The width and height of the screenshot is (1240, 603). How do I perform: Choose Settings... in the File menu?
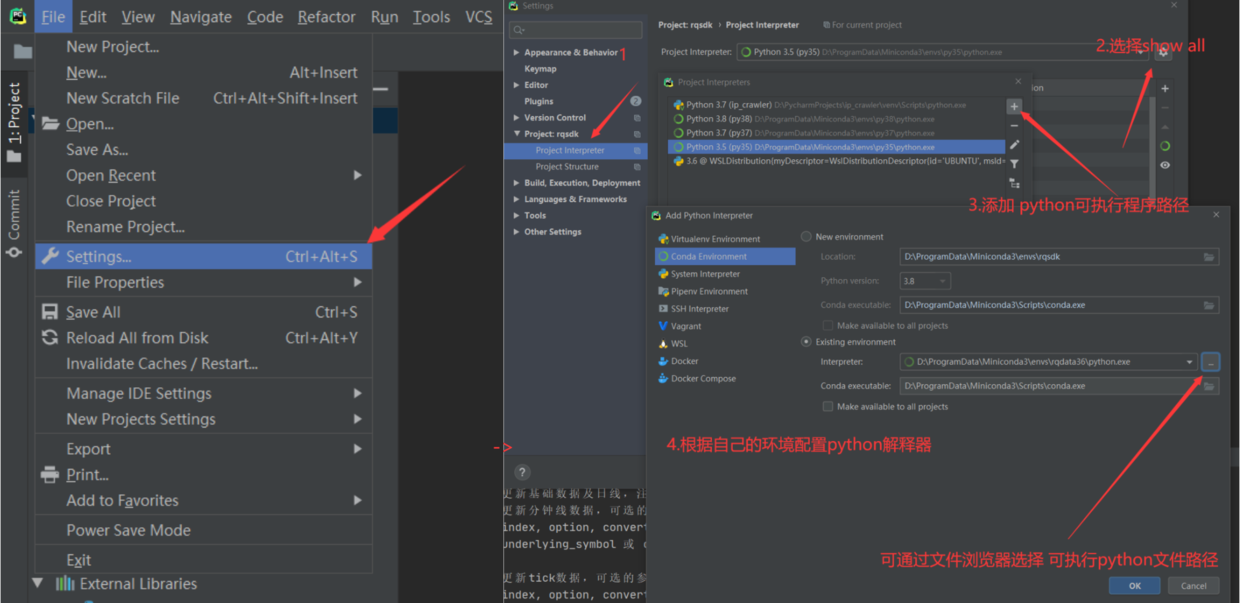[x=204, y=256]
